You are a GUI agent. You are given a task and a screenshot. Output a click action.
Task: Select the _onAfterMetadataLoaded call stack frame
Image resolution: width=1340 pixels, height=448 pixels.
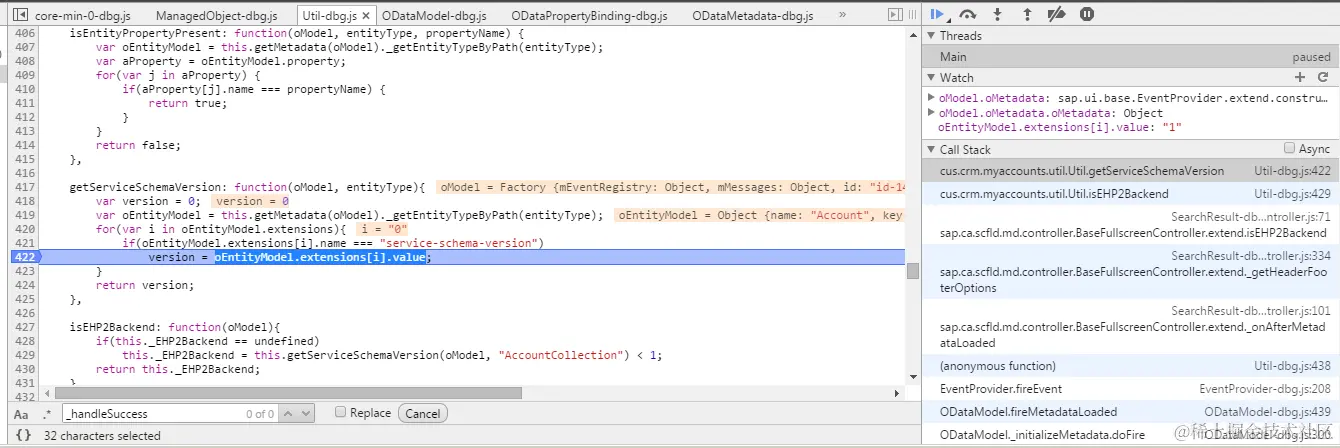(x=1130, y=327)
